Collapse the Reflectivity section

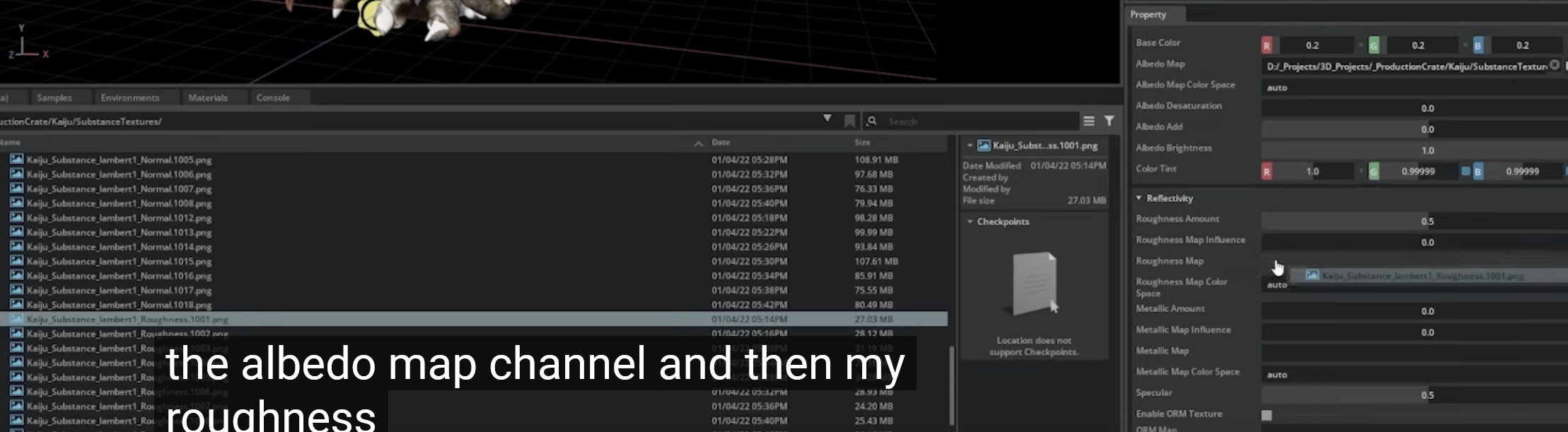tap(1139, 198)
